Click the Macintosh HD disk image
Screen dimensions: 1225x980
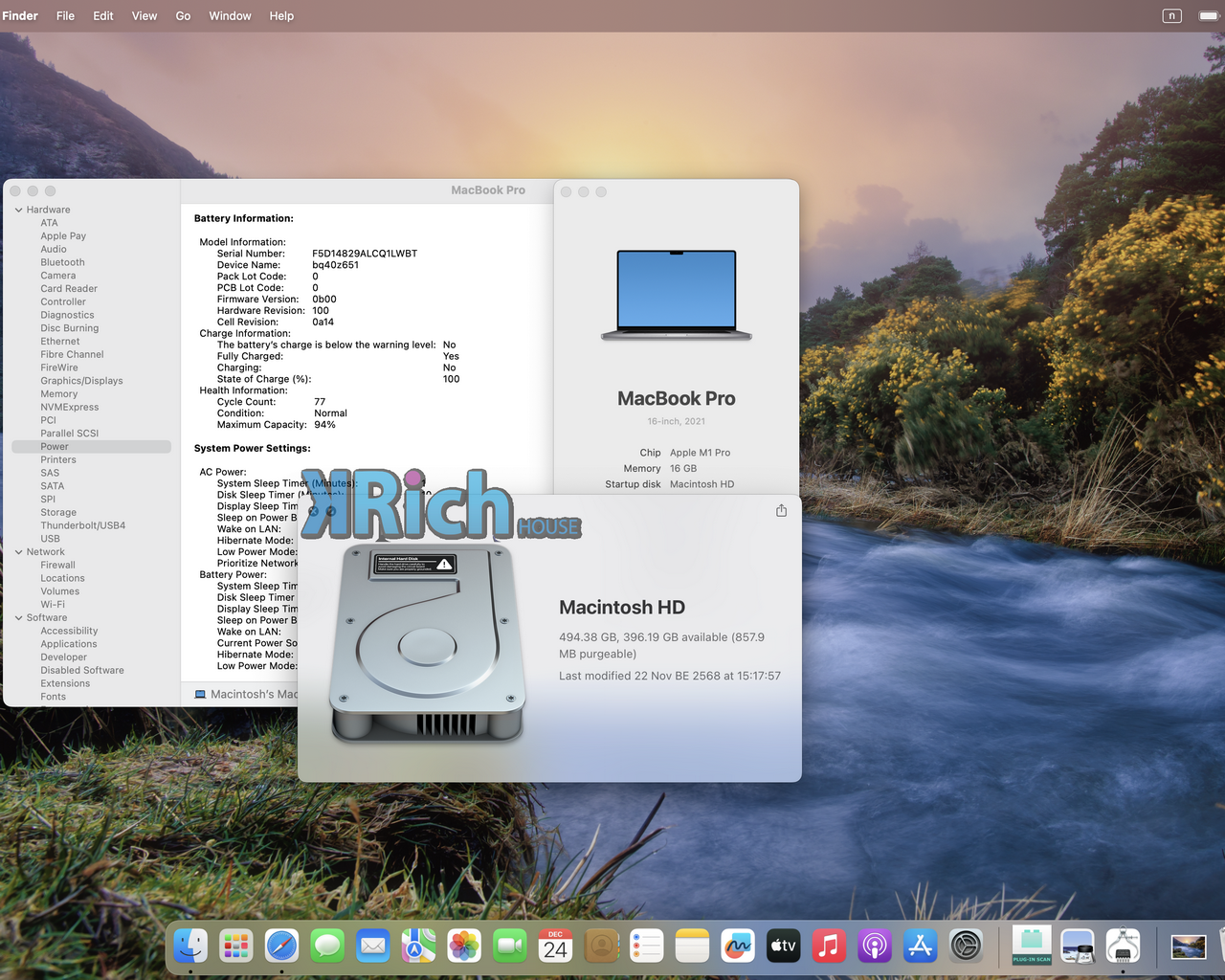pos(427,641)
